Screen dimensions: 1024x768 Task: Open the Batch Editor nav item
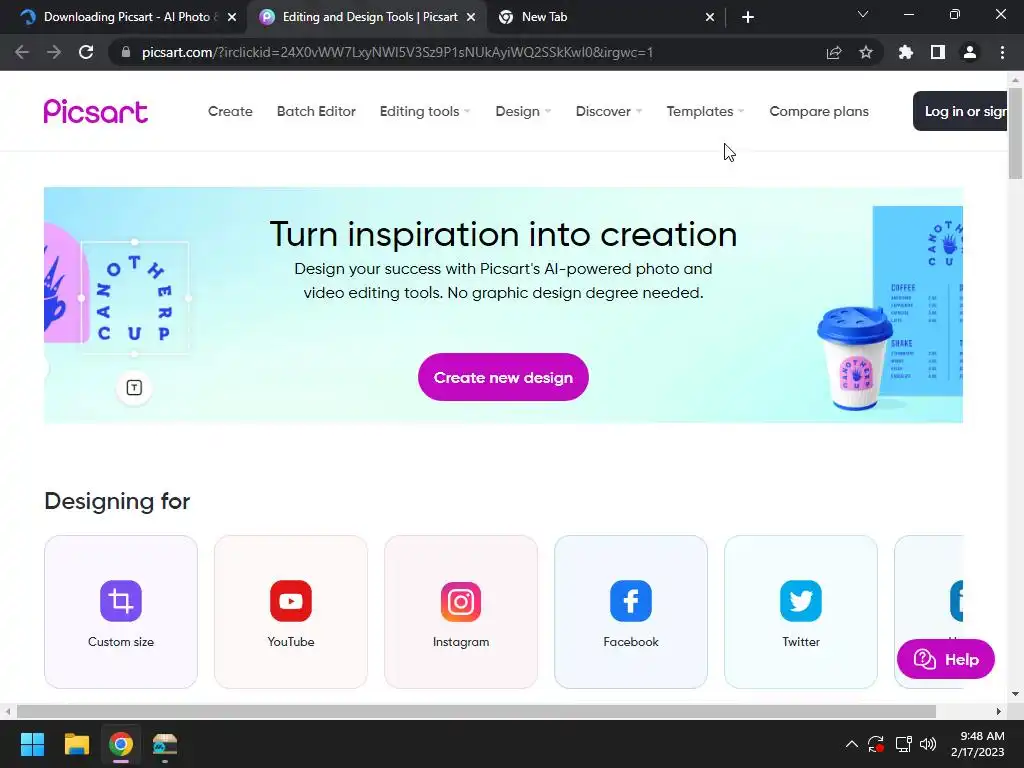[x=316, y=111]
